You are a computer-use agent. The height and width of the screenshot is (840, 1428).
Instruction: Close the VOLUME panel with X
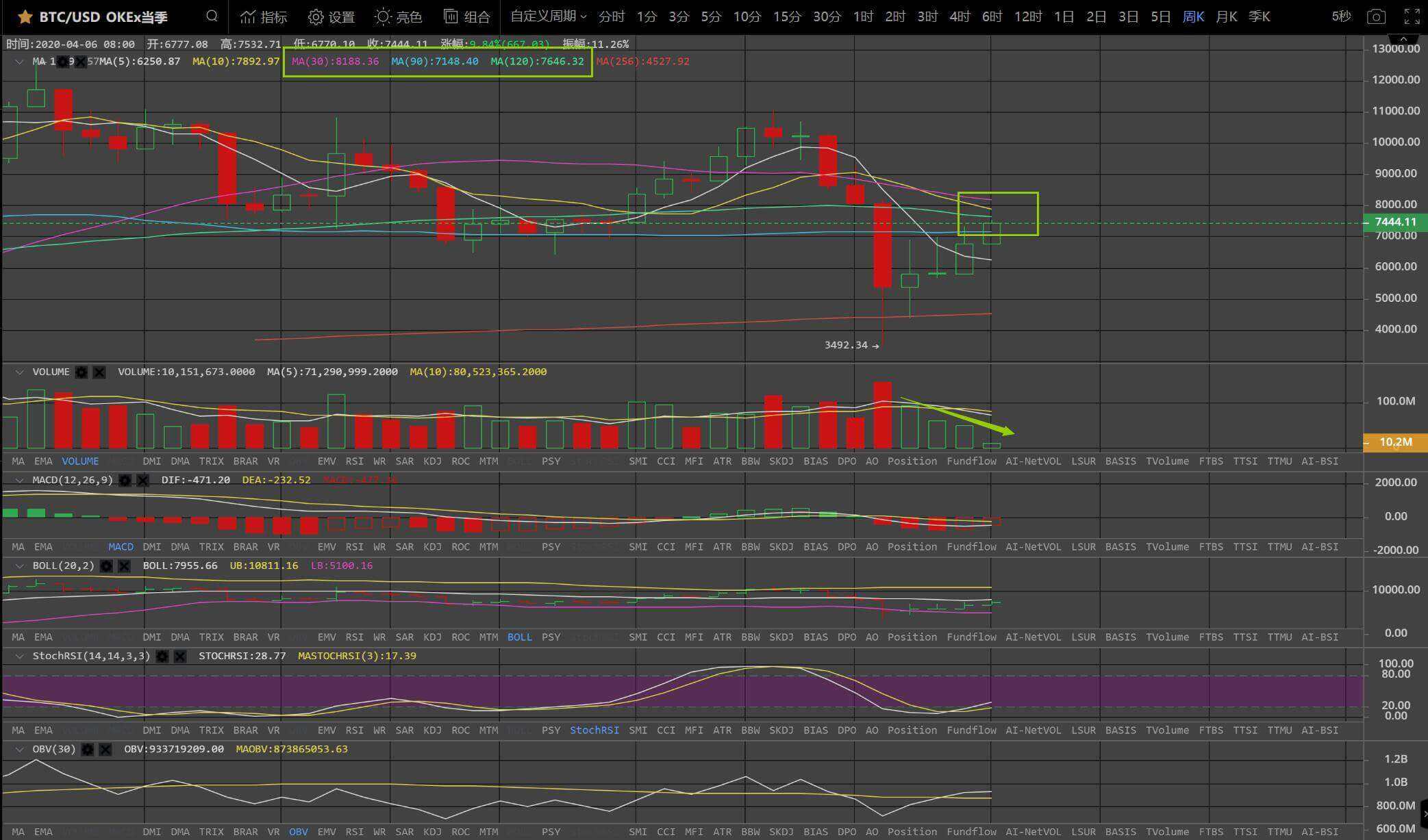click(99, 372)
